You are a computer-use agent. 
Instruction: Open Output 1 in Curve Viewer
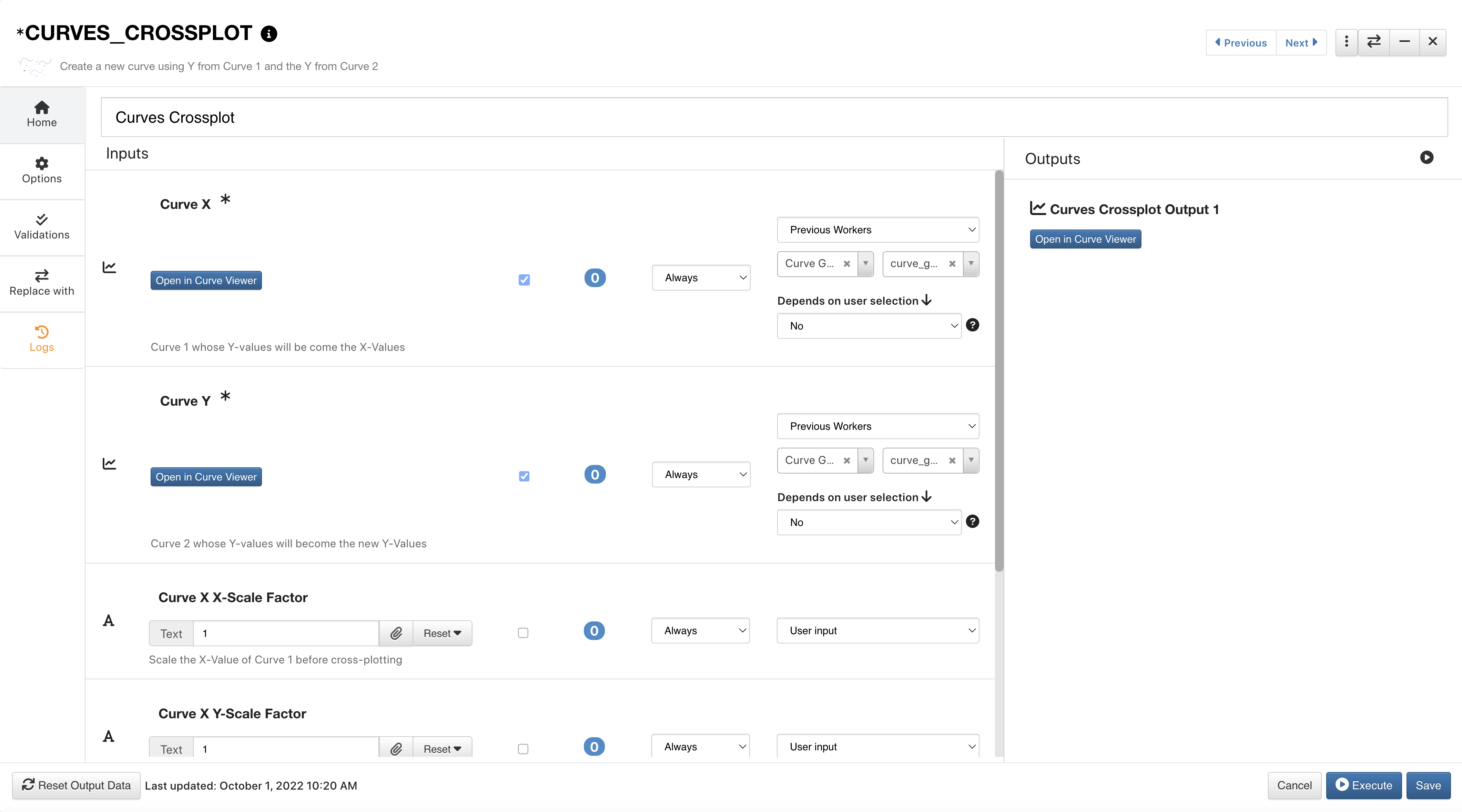click(x=1085, y=239)
